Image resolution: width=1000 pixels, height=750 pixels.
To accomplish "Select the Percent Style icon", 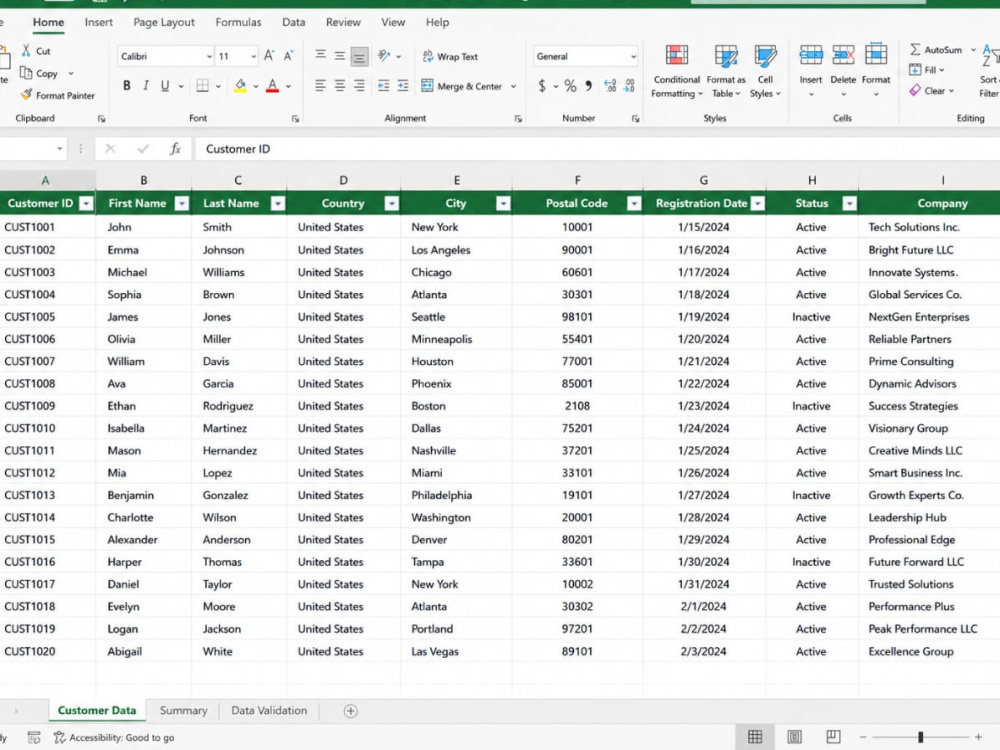I will tap(570, 85).
